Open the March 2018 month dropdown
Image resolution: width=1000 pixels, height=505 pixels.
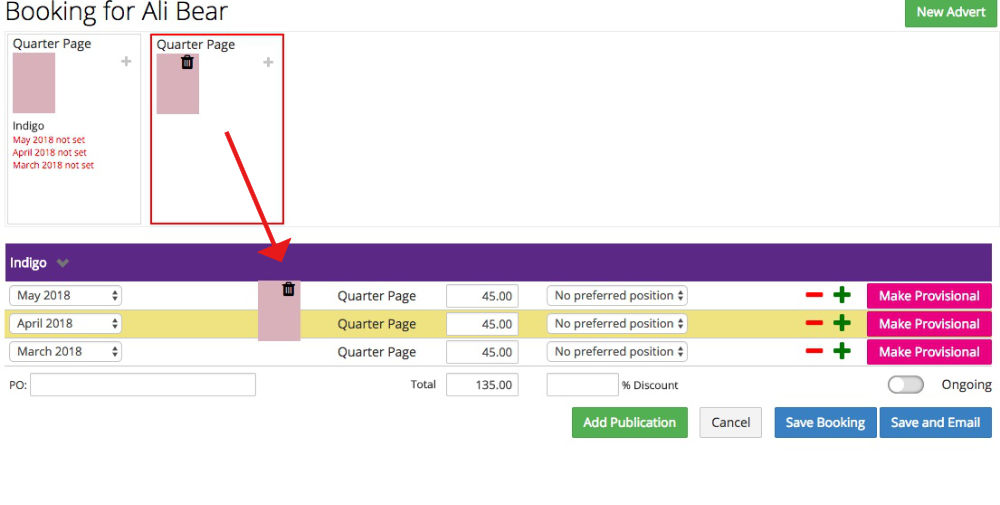(66, 351)
